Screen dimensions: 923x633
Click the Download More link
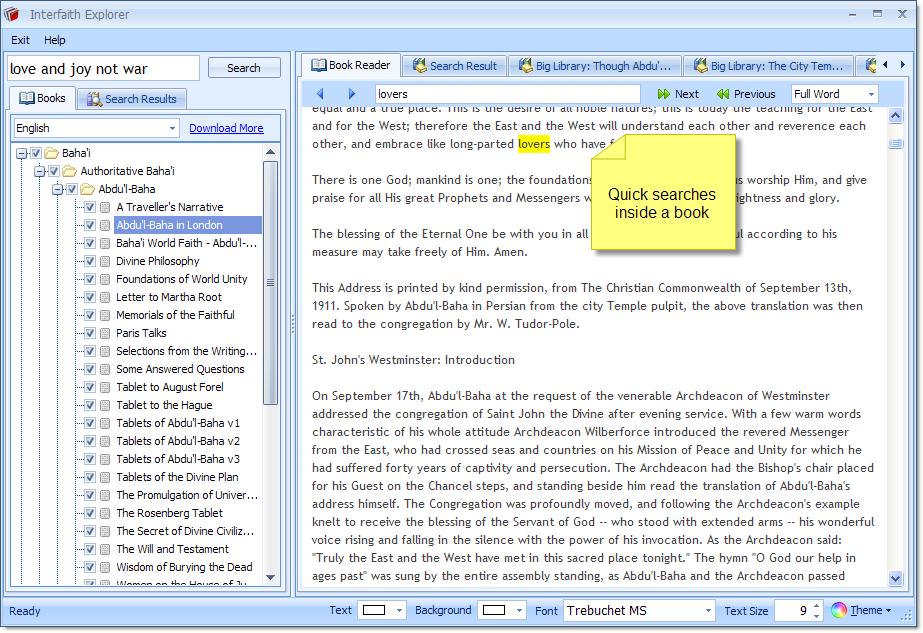226,128
